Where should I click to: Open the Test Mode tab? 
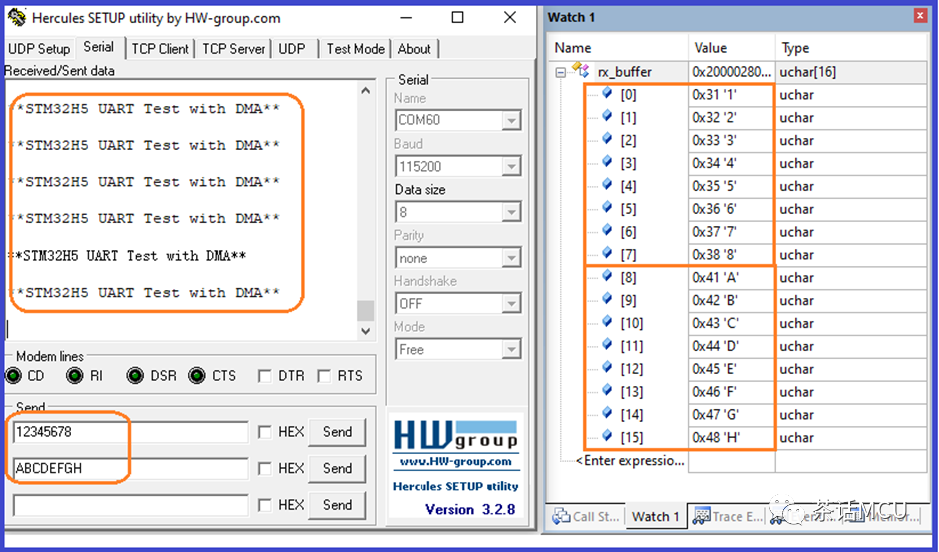(x=356, y=48)
